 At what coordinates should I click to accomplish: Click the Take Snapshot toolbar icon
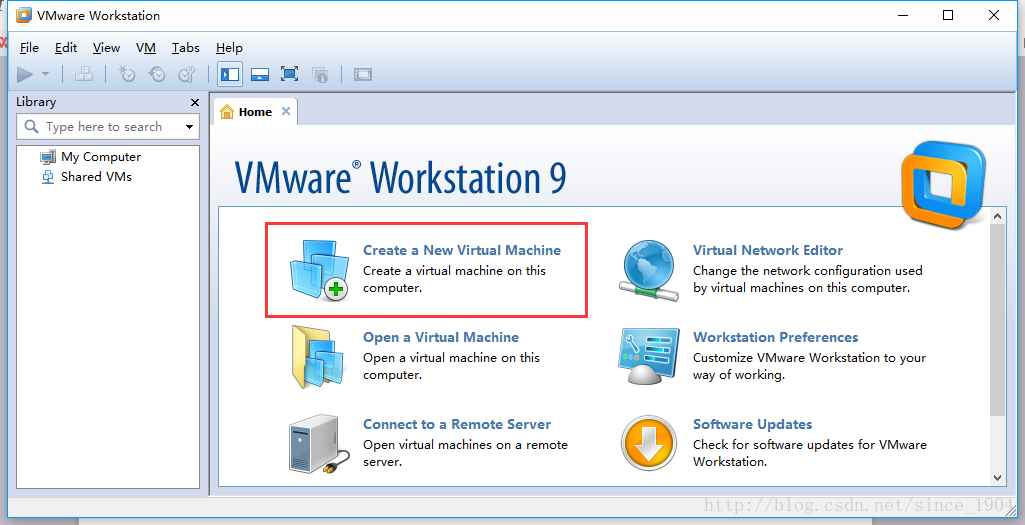[126, 75]
